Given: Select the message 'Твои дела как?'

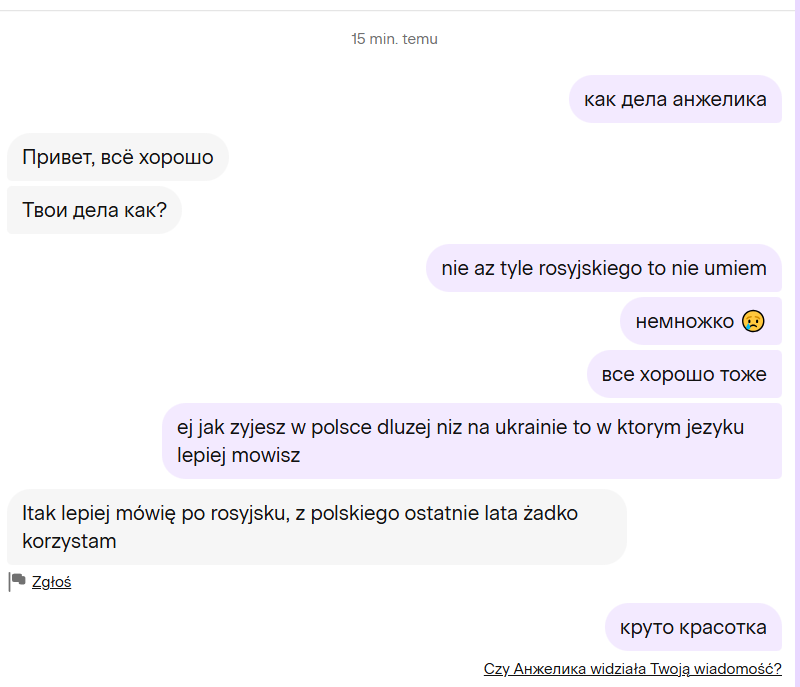Looking at the screenshot, I should 94,210.
